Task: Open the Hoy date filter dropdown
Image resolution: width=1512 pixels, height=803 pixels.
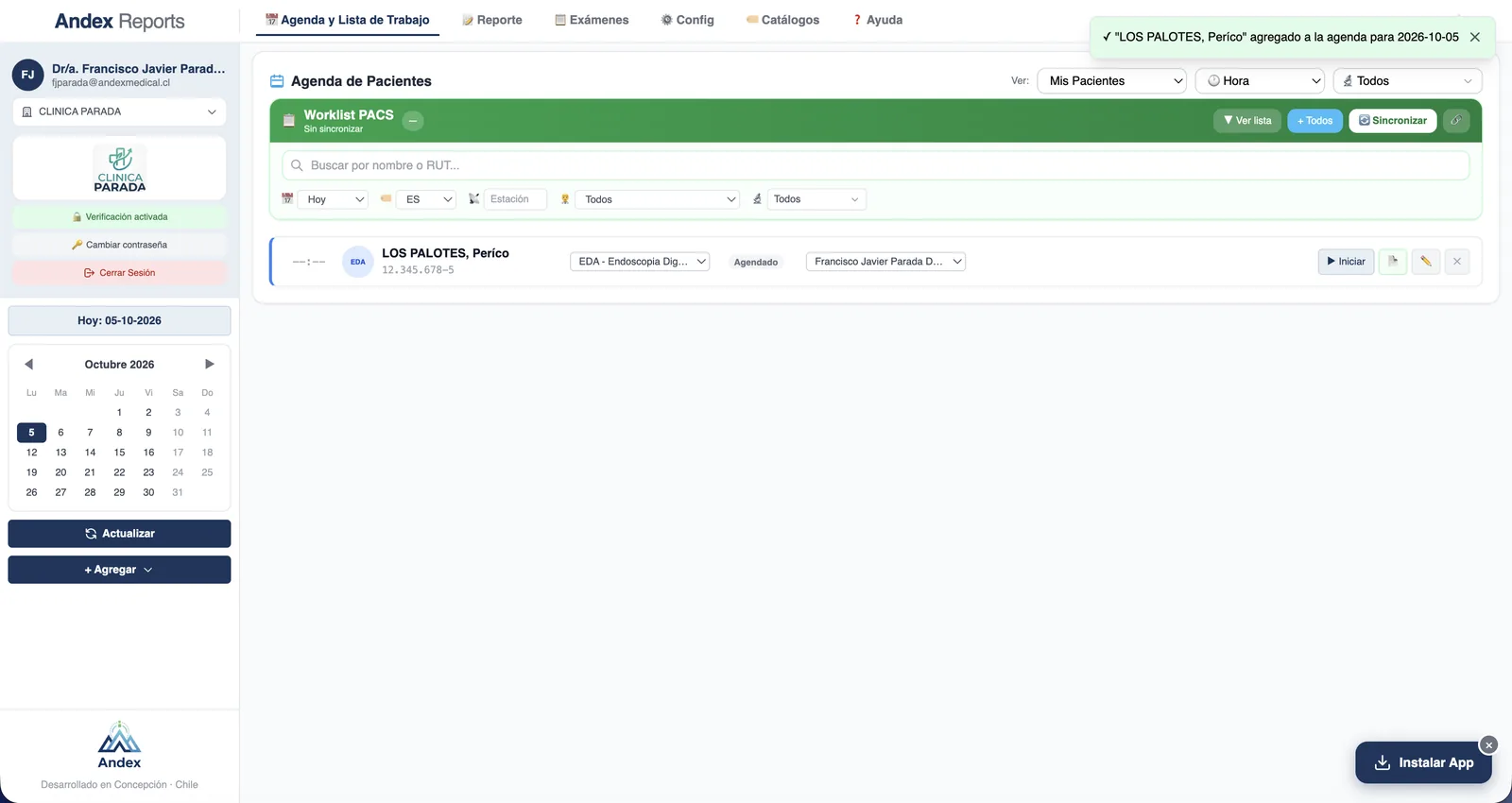Action: tap(333, 199)
